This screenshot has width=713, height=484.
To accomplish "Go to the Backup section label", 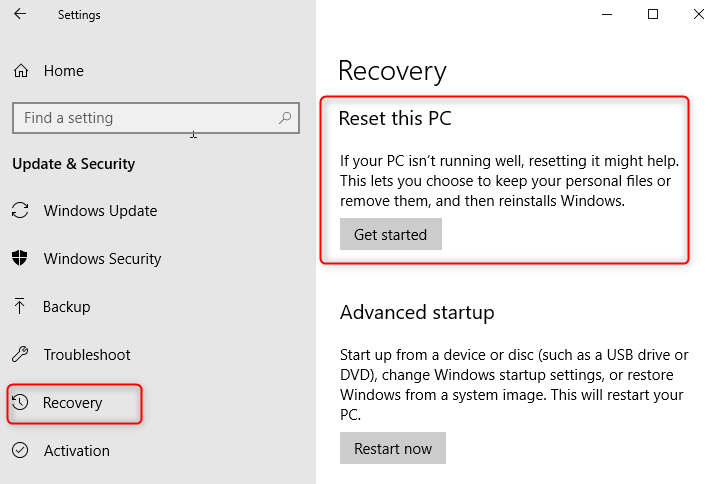I will tap(67, 307).
